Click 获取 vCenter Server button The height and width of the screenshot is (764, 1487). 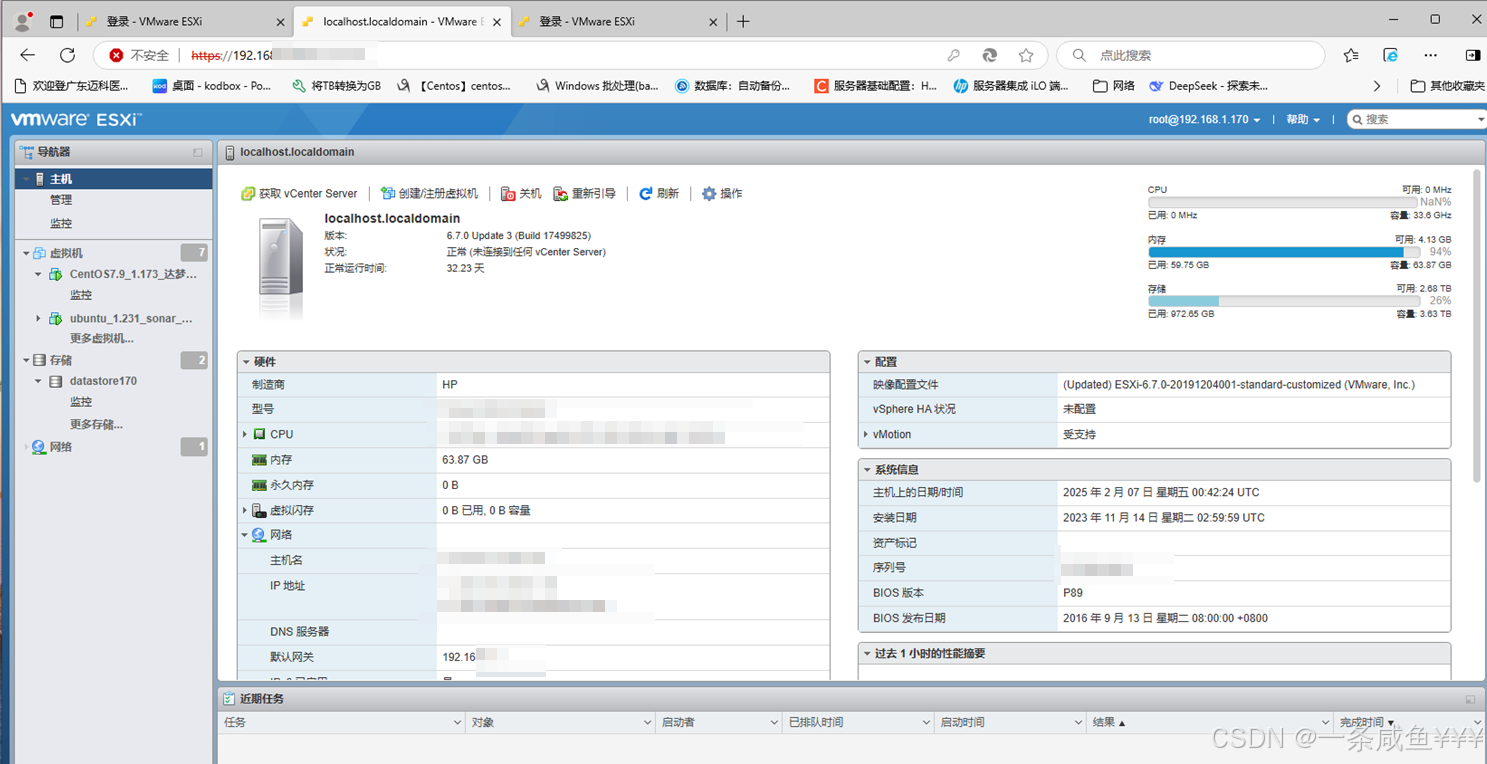tap(299, 193)
